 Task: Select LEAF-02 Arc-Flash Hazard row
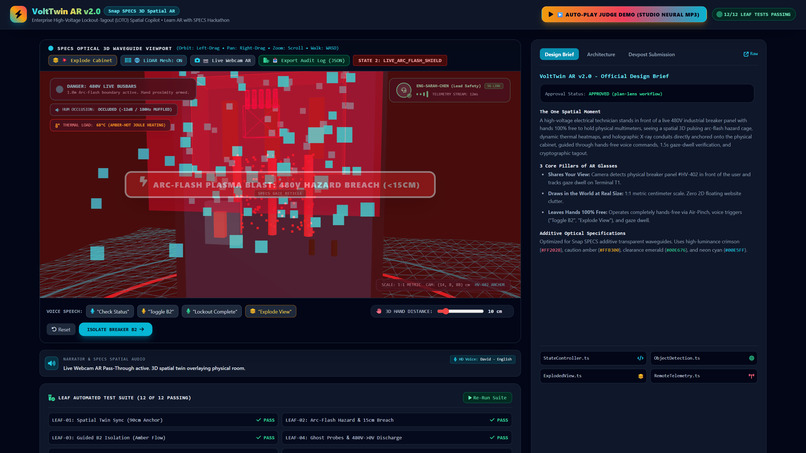pyautogui.click(x=397, y=420)
